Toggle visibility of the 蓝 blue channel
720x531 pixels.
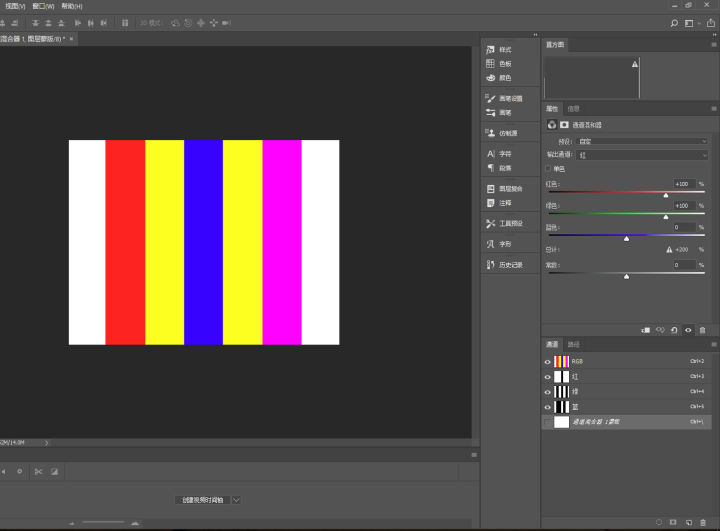point(547,407)
